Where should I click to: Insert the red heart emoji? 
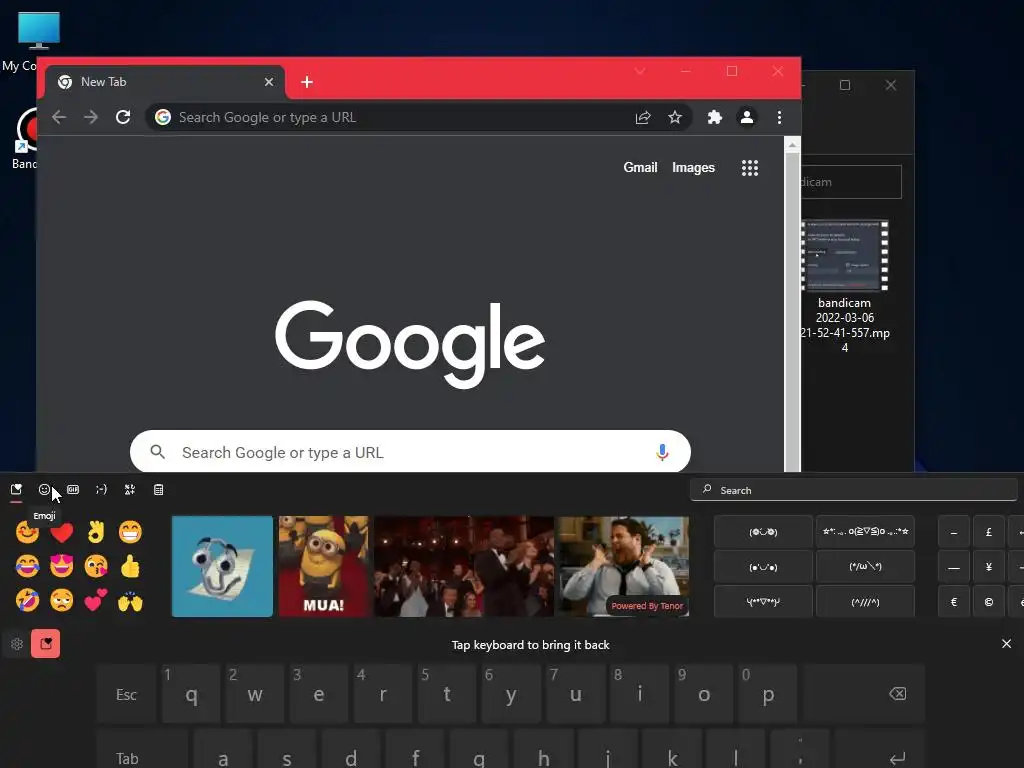click(61, 533)
